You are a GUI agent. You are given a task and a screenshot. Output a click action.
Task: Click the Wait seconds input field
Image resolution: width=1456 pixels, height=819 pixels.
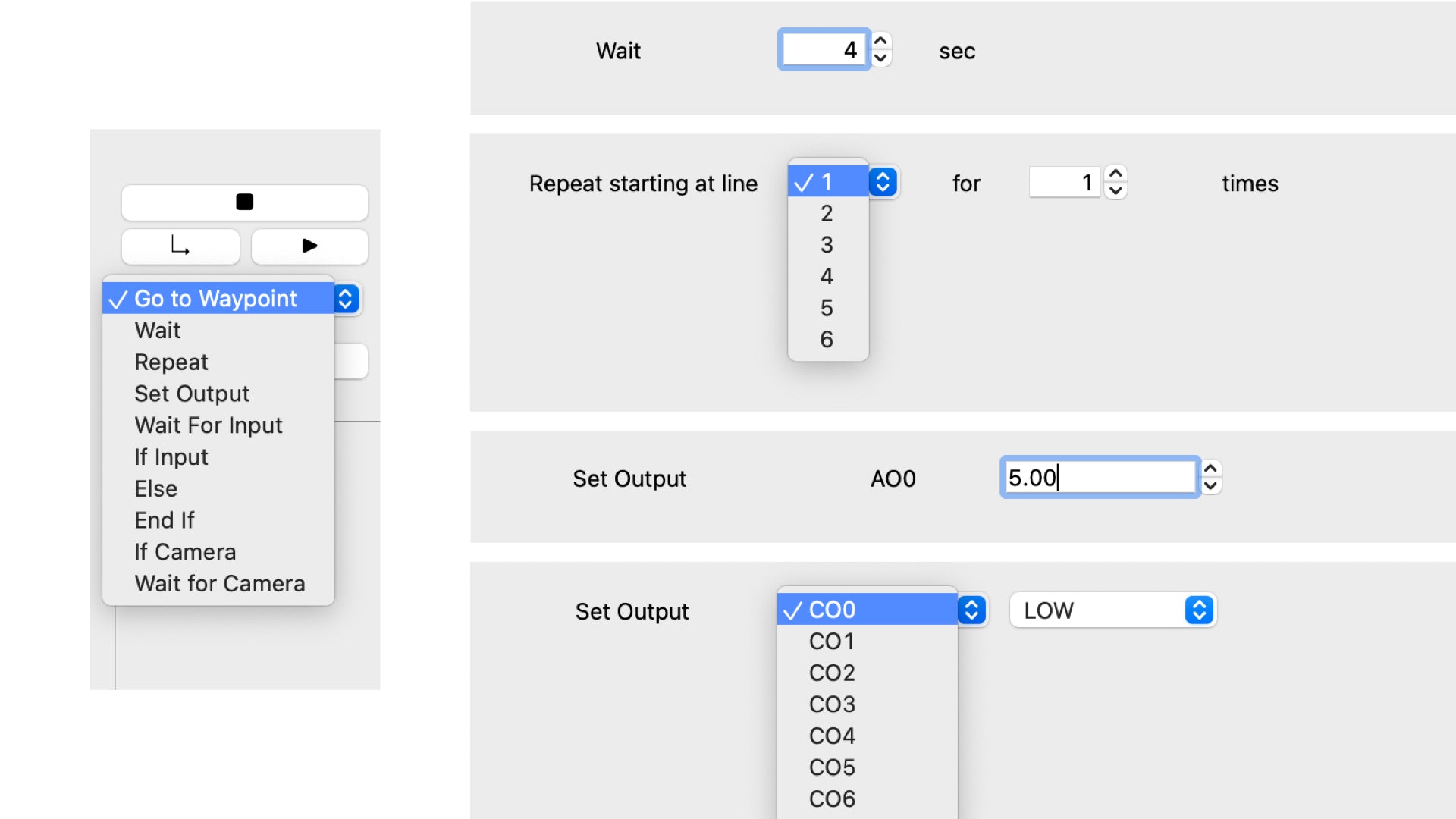click(823, 50)
